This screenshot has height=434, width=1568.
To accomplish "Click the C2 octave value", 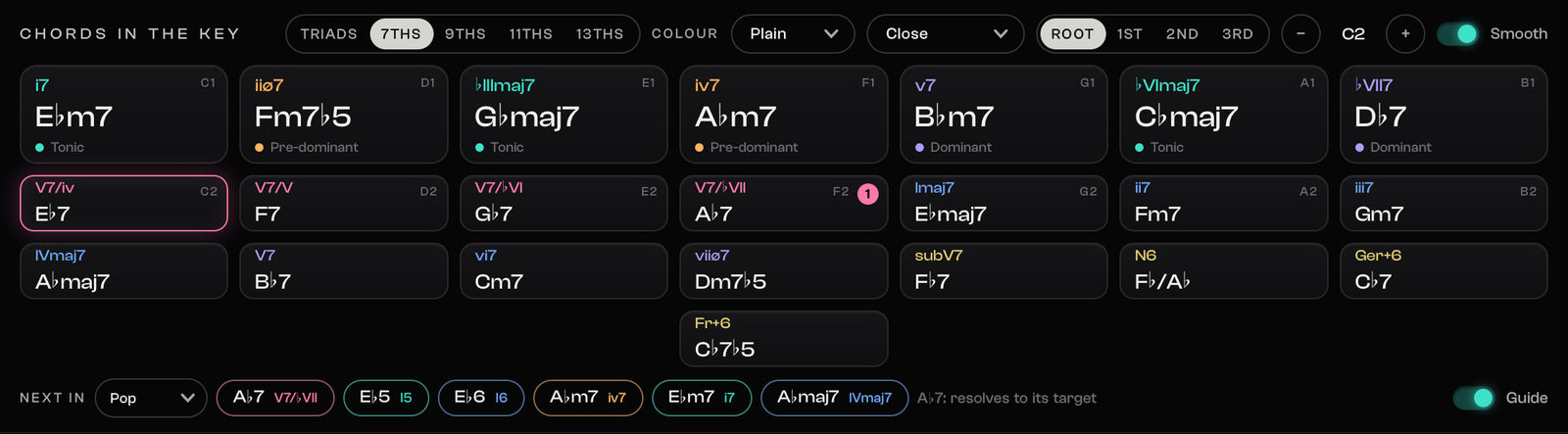I will click(1353, 33).
